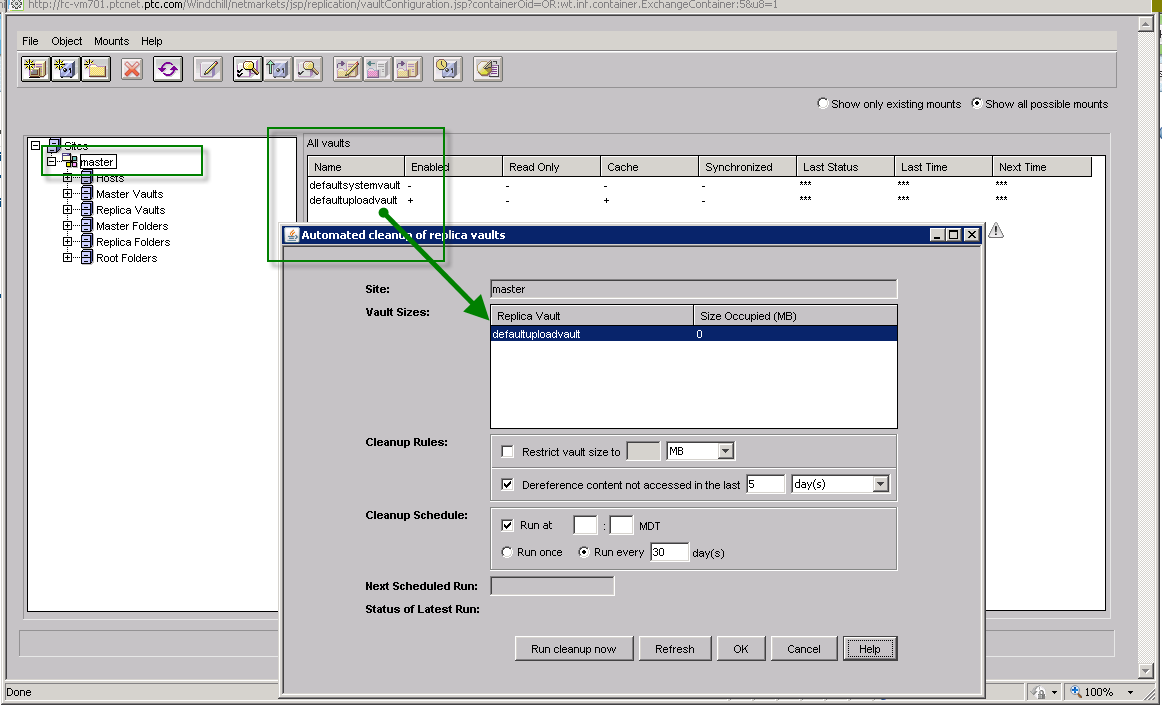The height and width of the screenshot is (709, 1162).
Task: Open the MB size unit dropdown
Action: coord(725,451)
